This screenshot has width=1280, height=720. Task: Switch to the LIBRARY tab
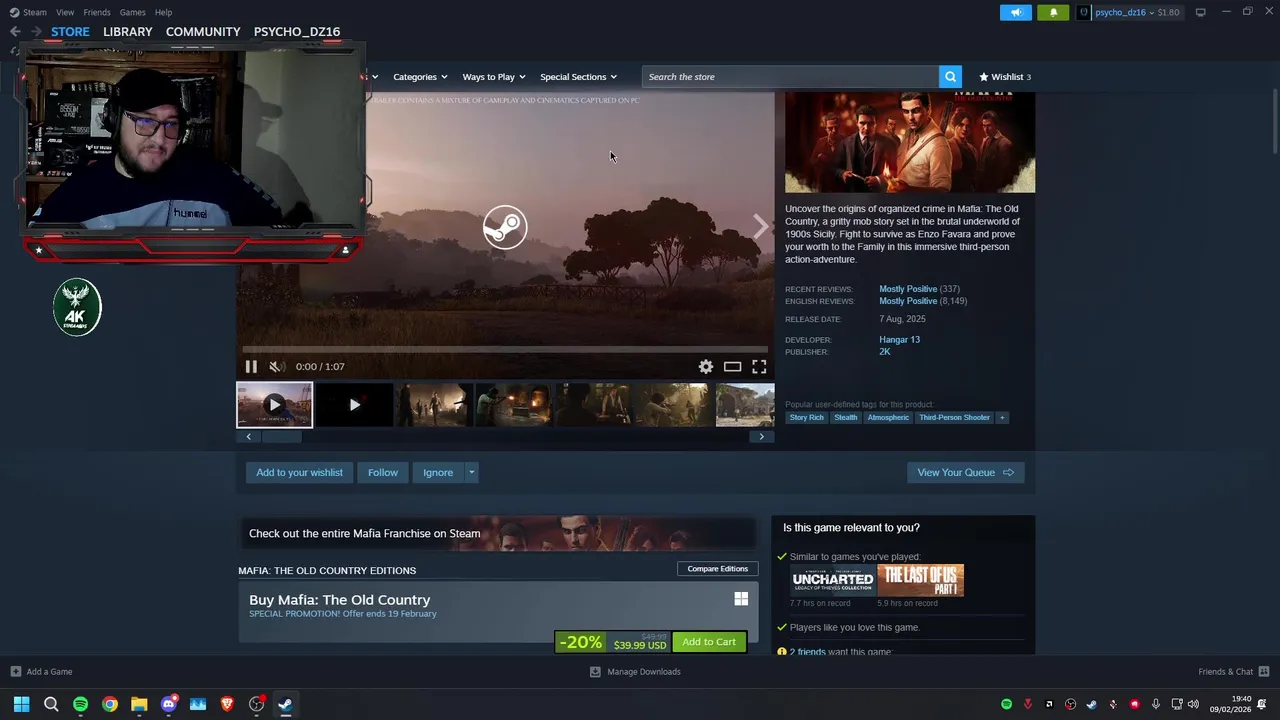click(128, 31)
